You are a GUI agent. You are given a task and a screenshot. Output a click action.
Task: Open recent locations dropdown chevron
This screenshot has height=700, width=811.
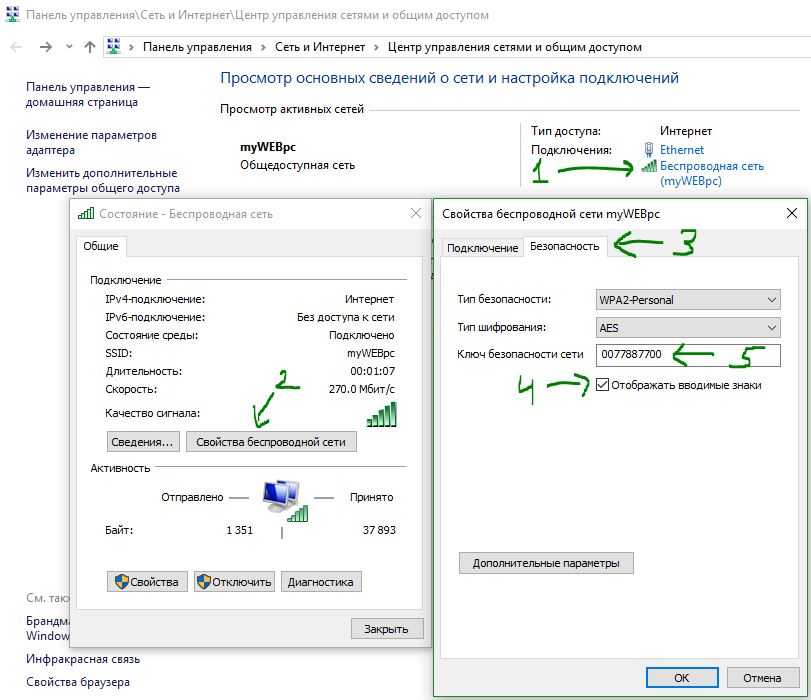pos(69,47)
